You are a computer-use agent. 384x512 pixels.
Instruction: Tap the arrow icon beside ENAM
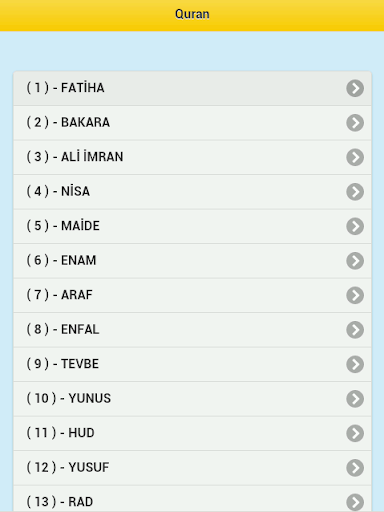click(355, 261)
